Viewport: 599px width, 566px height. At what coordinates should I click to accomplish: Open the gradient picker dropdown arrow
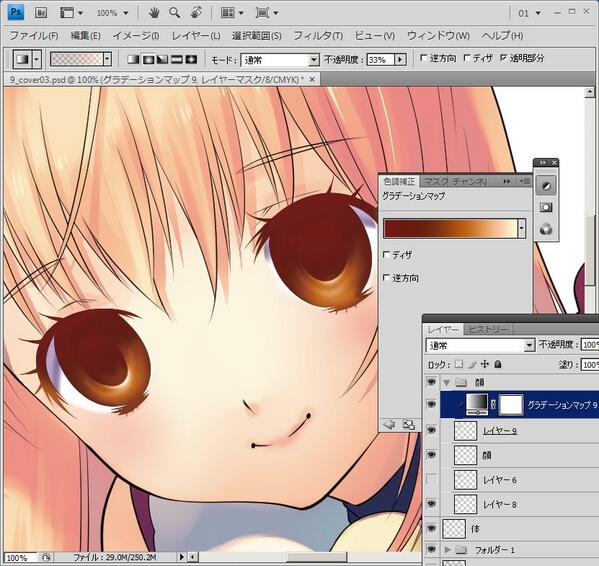(107, 59)
